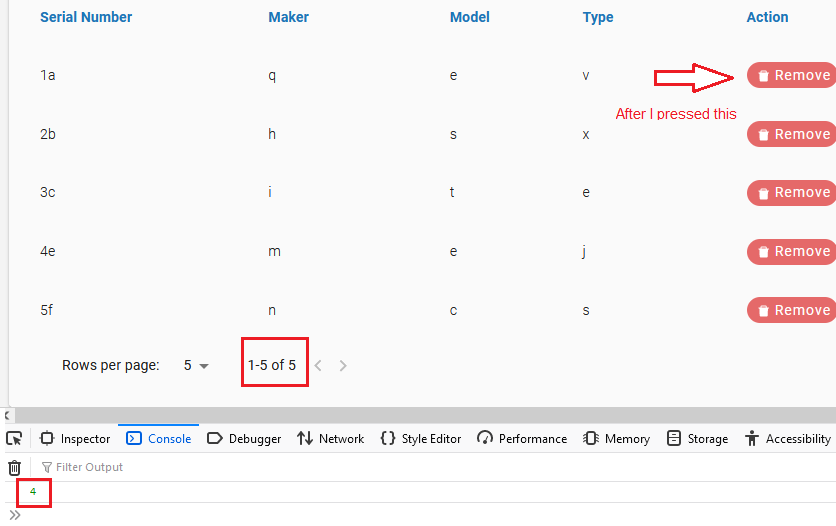
Task: Click the console input prompt chevrons
Action: point(15,515)
